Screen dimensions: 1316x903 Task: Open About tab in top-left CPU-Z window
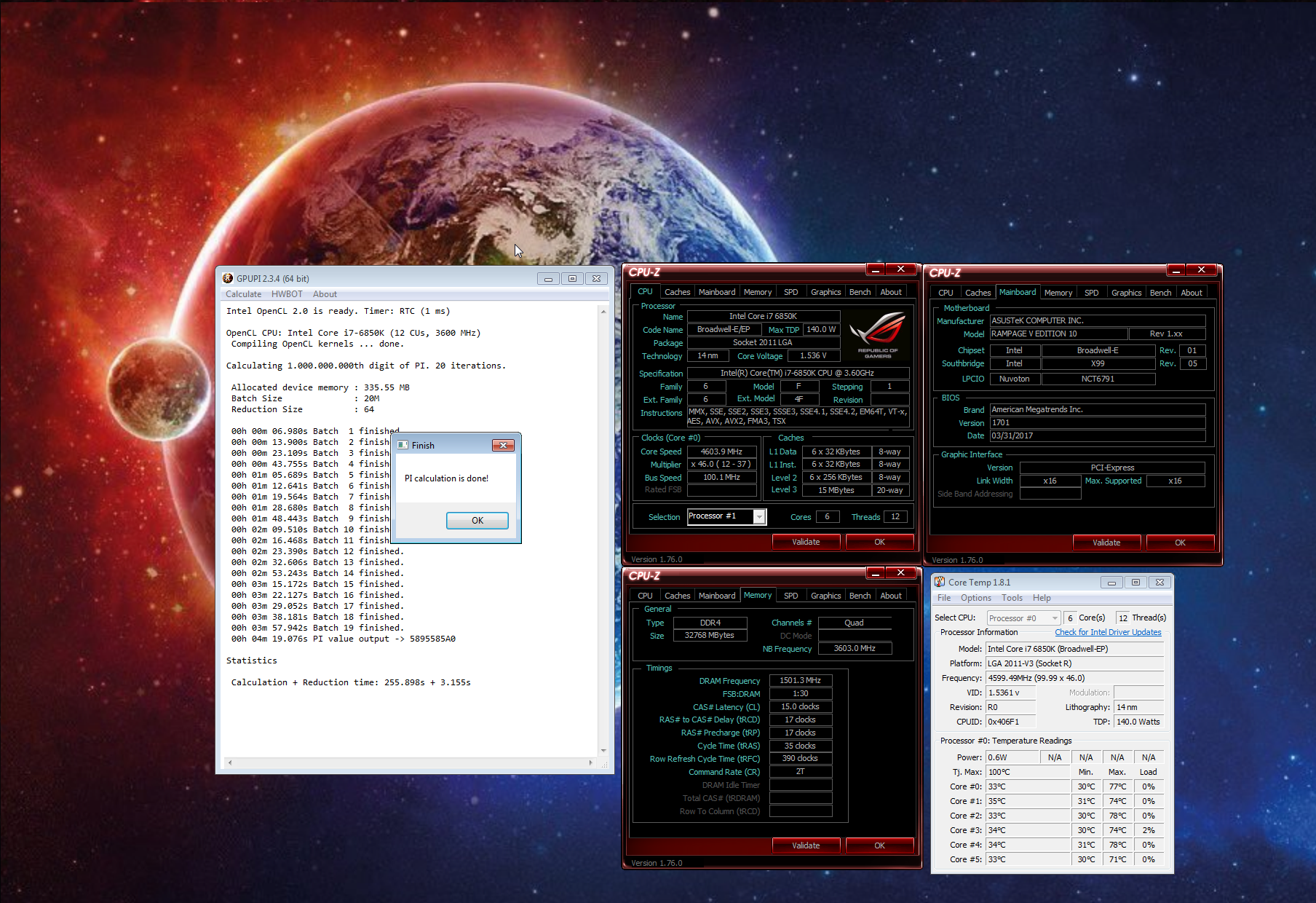(891, 292)
